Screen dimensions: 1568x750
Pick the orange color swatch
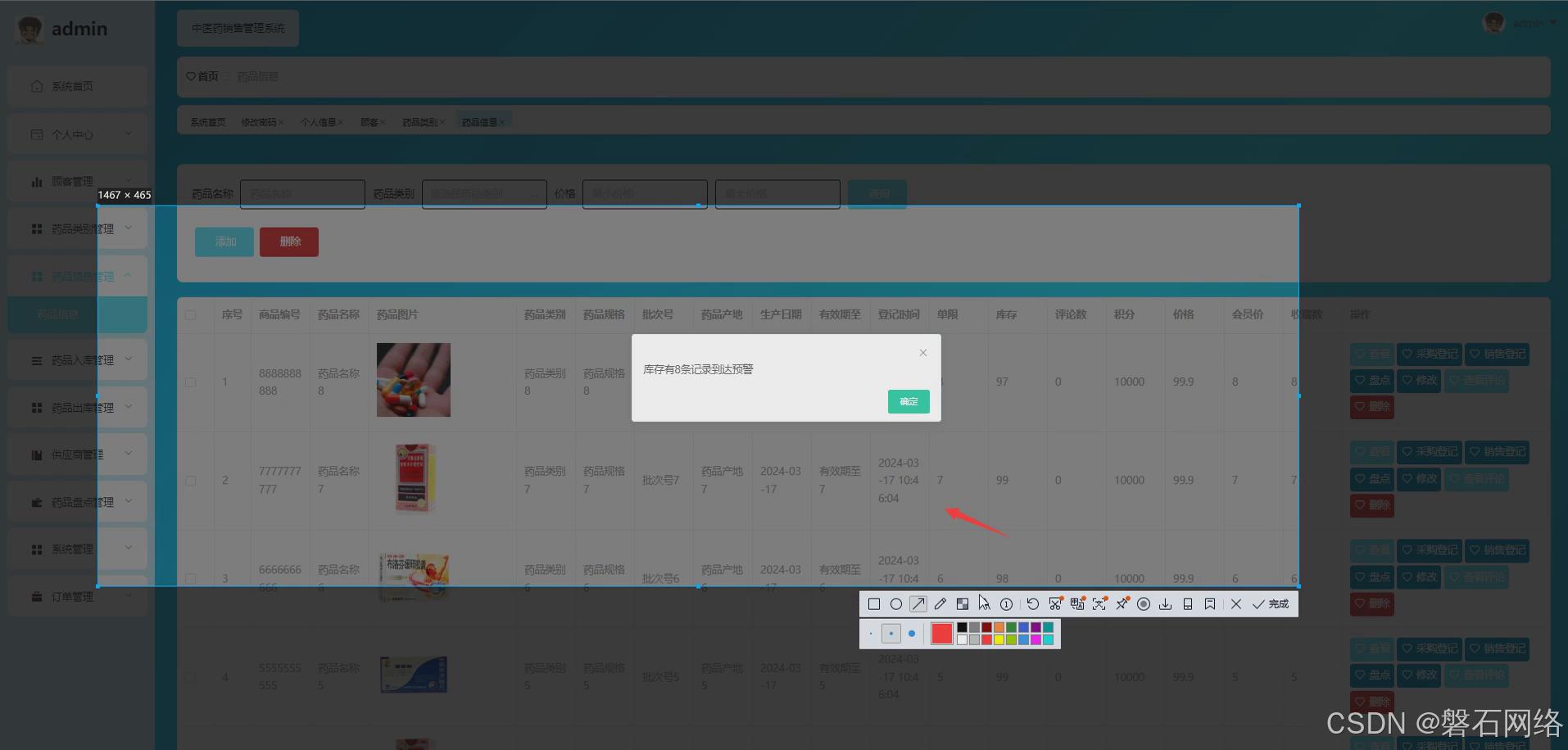click(x=999, y=627)
